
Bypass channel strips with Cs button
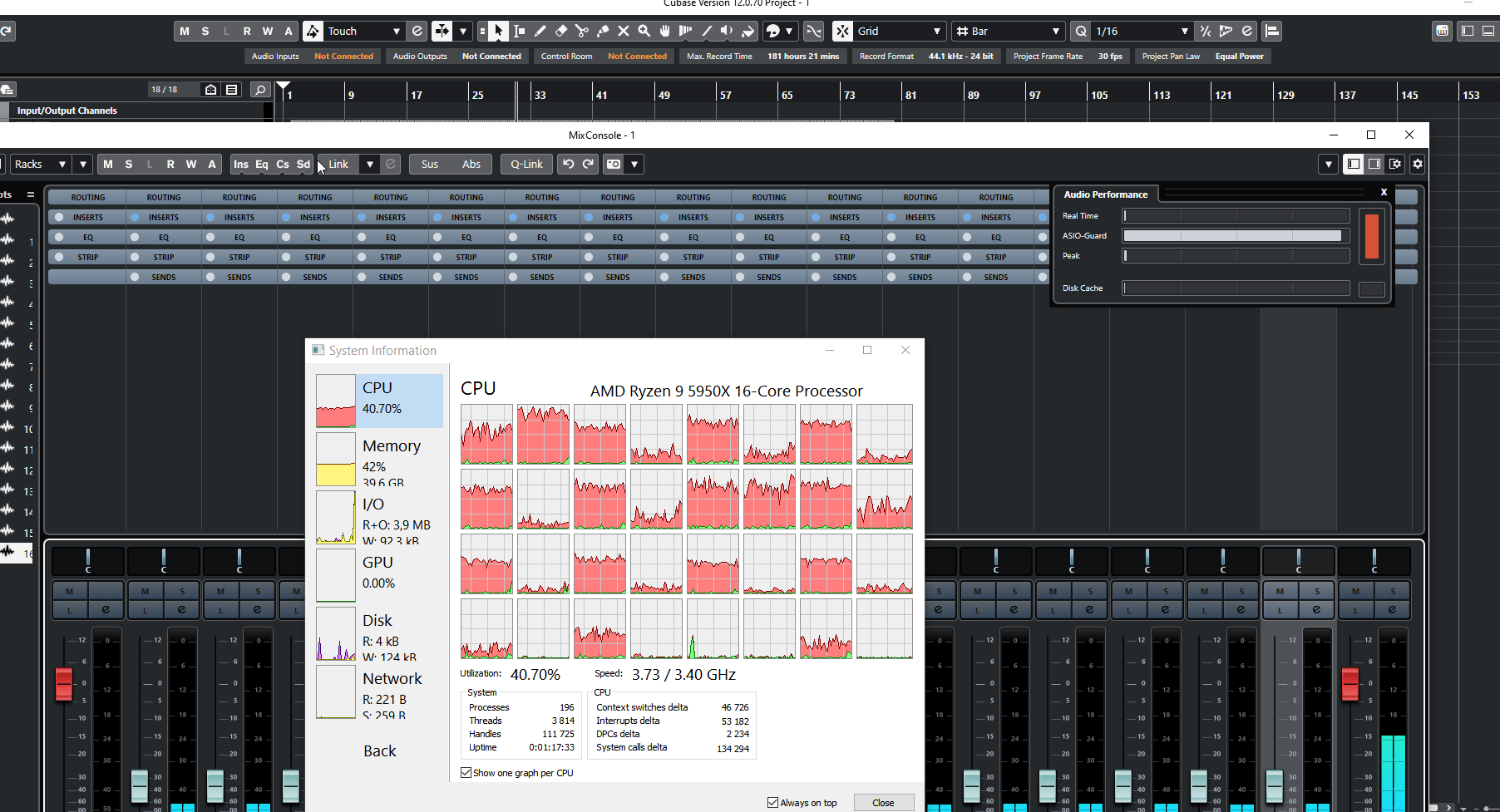tap(283, 165)
